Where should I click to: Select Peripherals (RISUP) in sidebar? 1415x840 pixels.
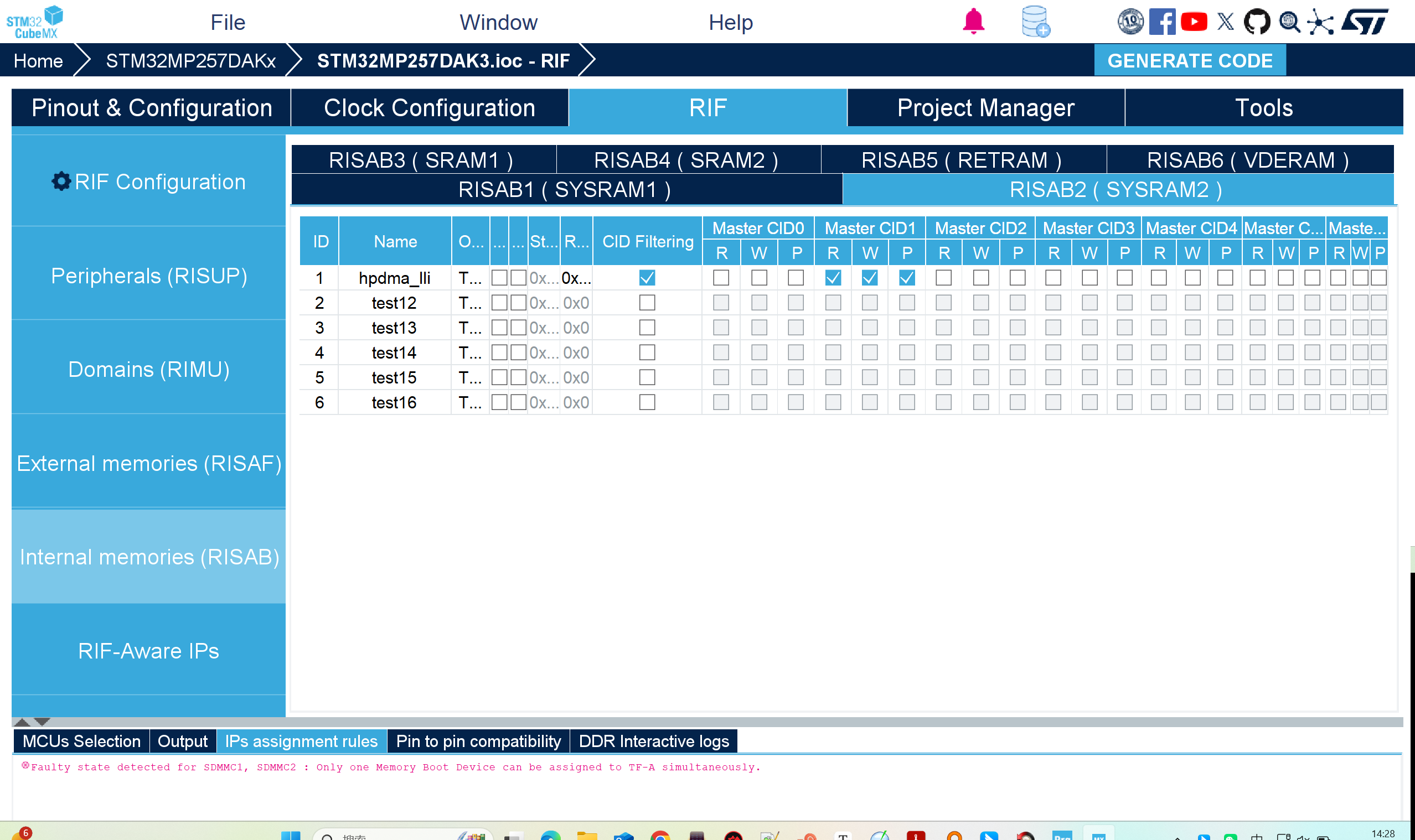[x=148, y=276]
